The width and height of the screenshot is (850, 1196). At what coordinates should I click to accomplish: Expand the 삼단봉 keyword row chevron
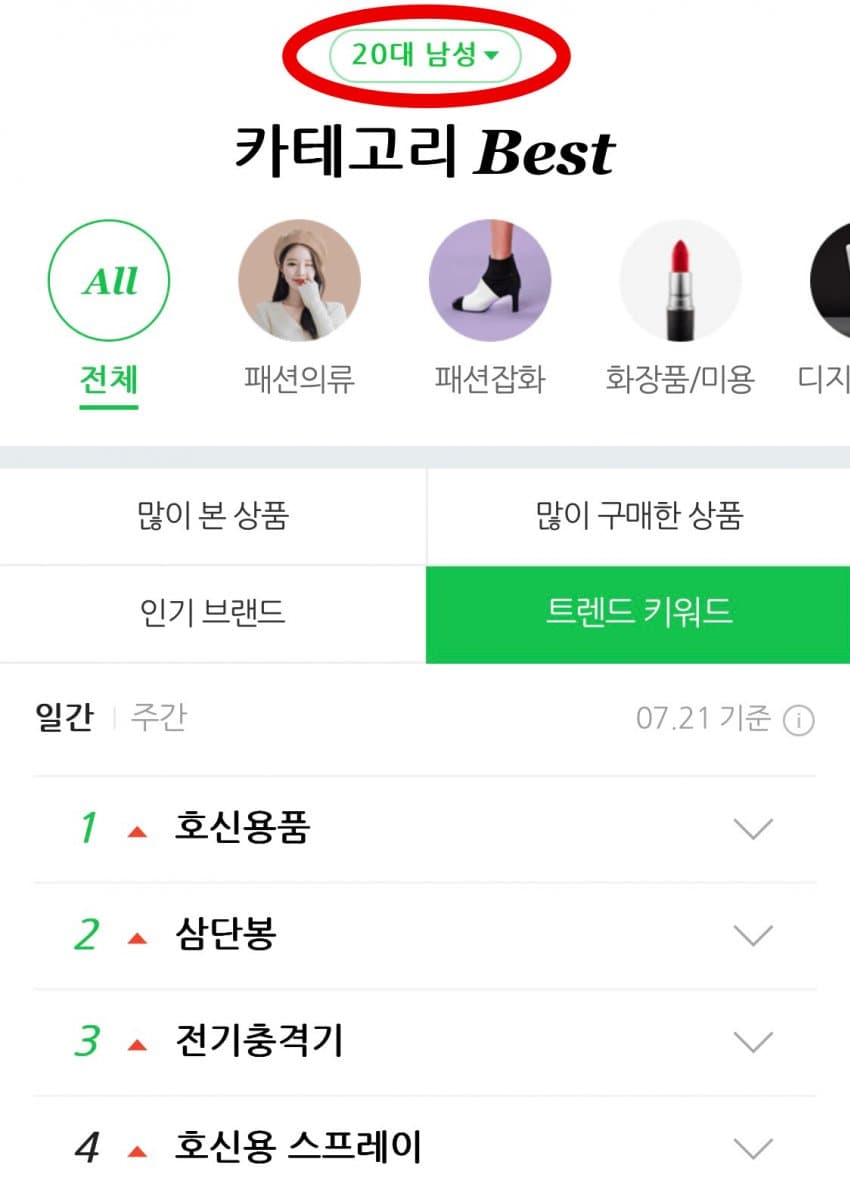coord(753,936)
